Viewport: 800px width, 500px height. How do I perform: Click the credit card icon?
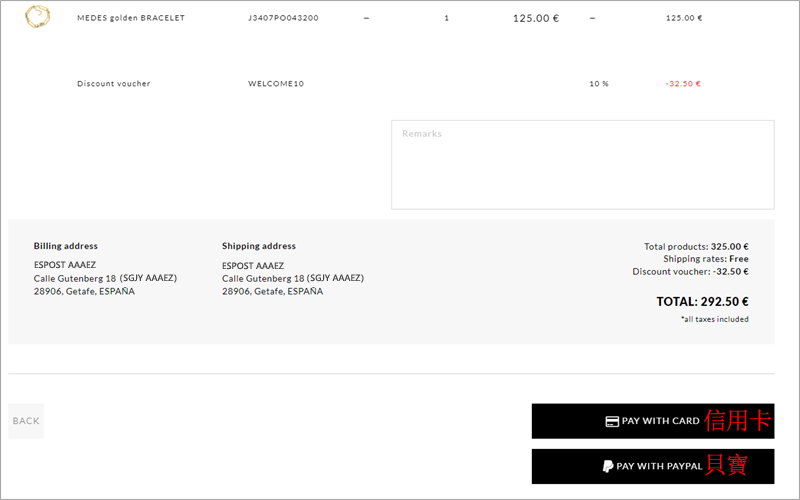click(x=612, y=421)
